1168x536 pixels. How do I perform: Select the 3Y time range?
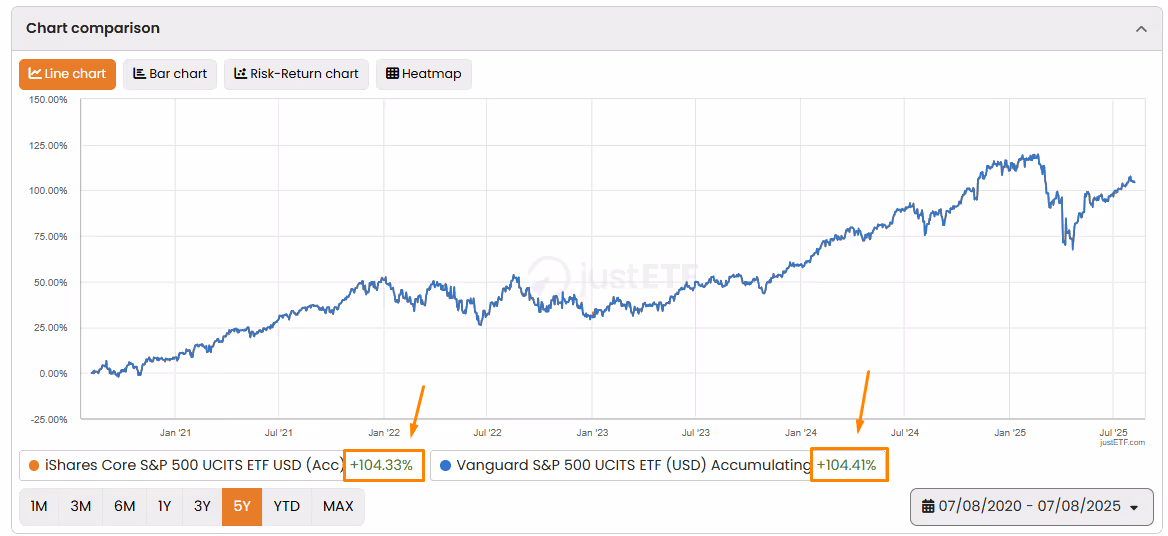(203, 507)
